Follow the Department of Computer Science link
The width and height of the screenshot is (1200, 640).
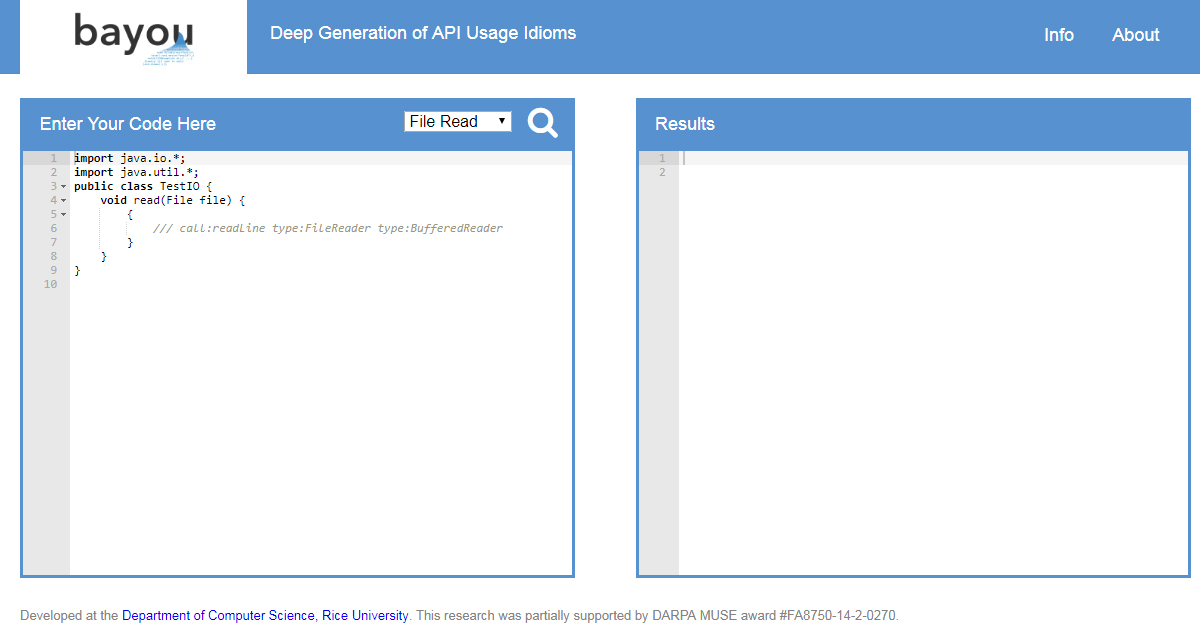(x=218, y=616)
